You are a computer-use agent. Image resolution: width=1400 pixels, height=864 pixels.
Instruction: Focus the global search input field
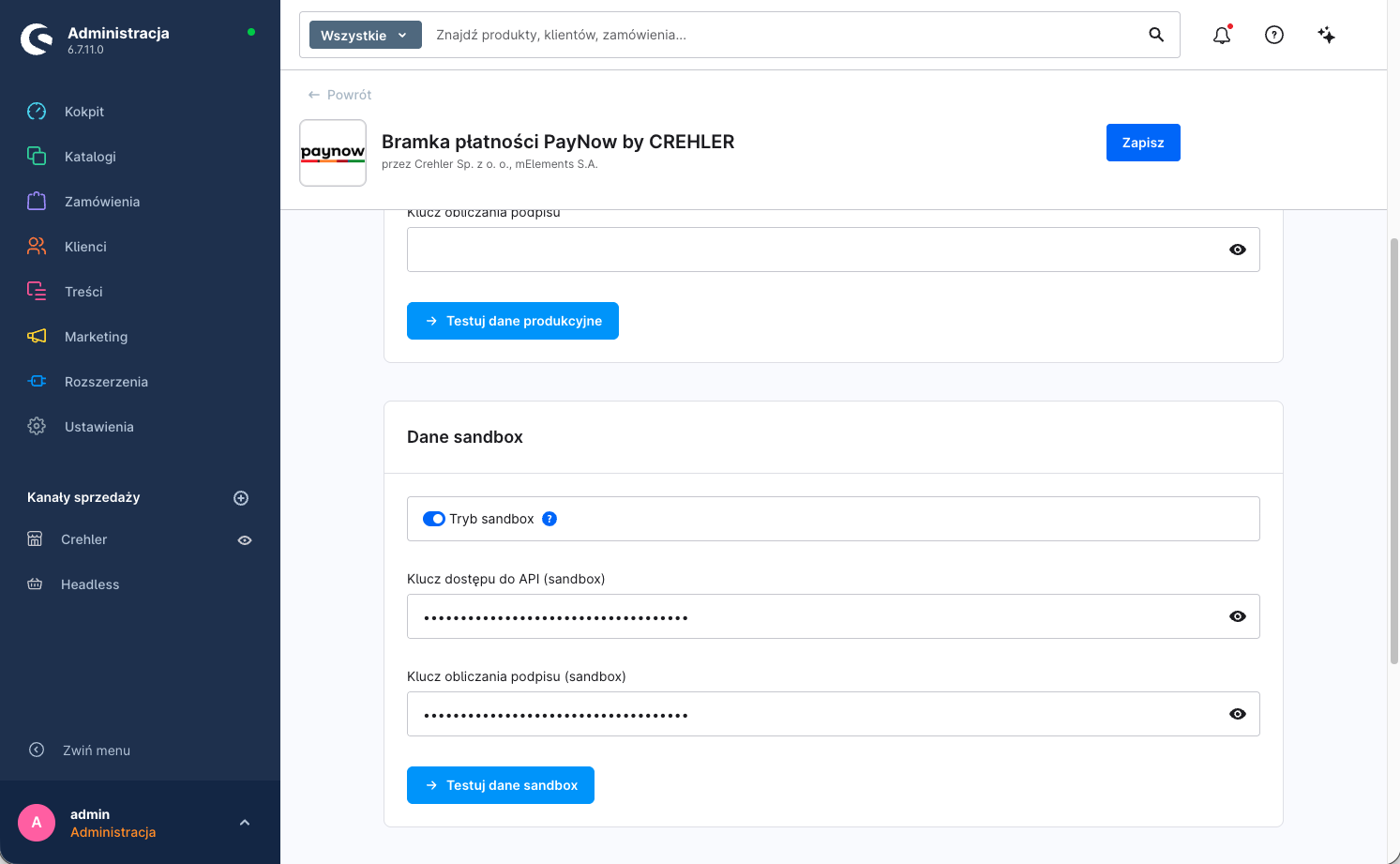coord(783,35)
